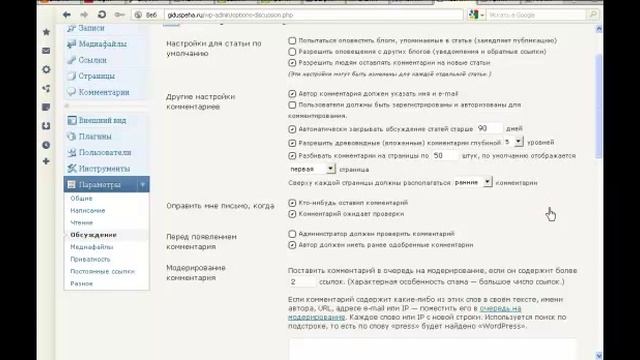This screenshot has height=360, width=640.
Task: Open the Постоянные ссылки submenu
Action: [x=102, y=271]
